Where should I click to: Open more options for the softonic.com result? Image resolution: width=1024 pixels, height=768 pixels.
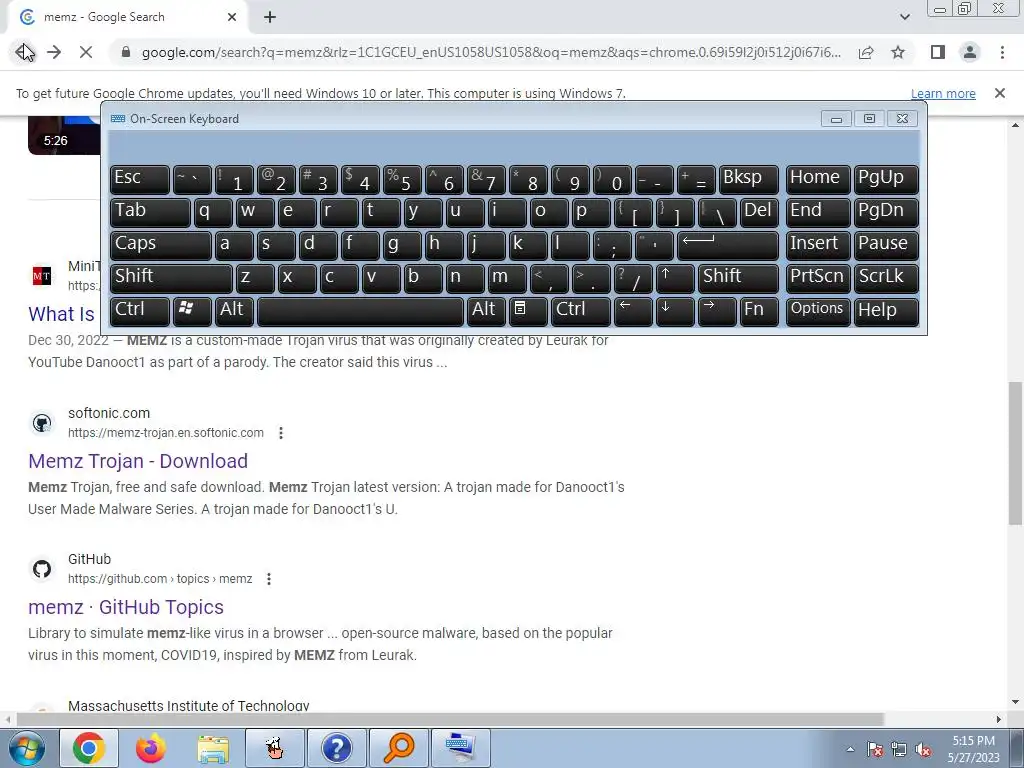[x=281, y=433]
